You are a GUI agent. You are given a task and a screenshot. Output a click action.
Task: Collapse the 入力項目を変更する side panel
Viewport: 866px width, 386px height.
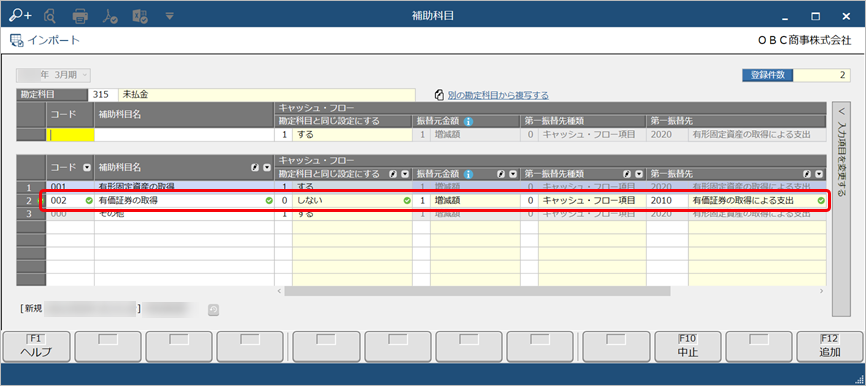841,209
